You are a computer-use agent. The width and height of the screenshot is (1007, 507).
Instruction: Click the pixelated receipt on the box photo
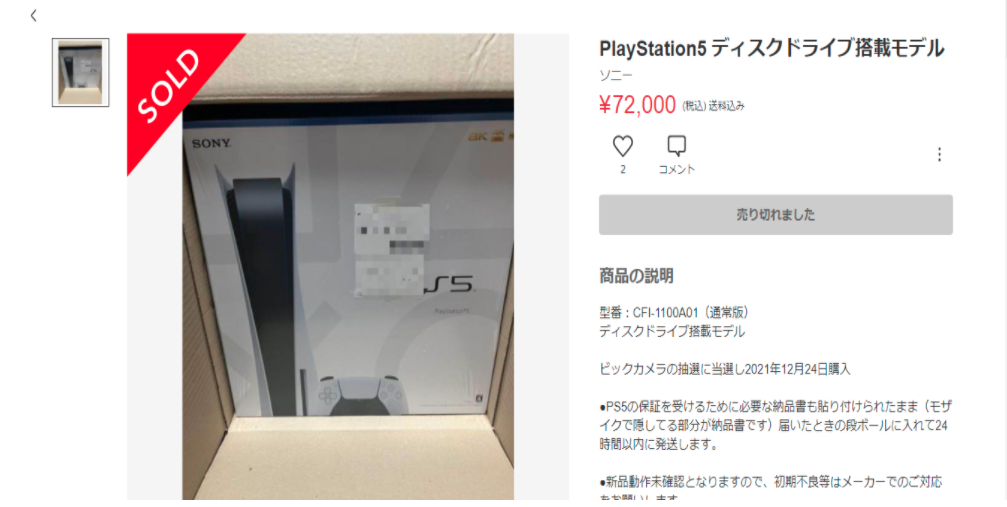(392, 251)
